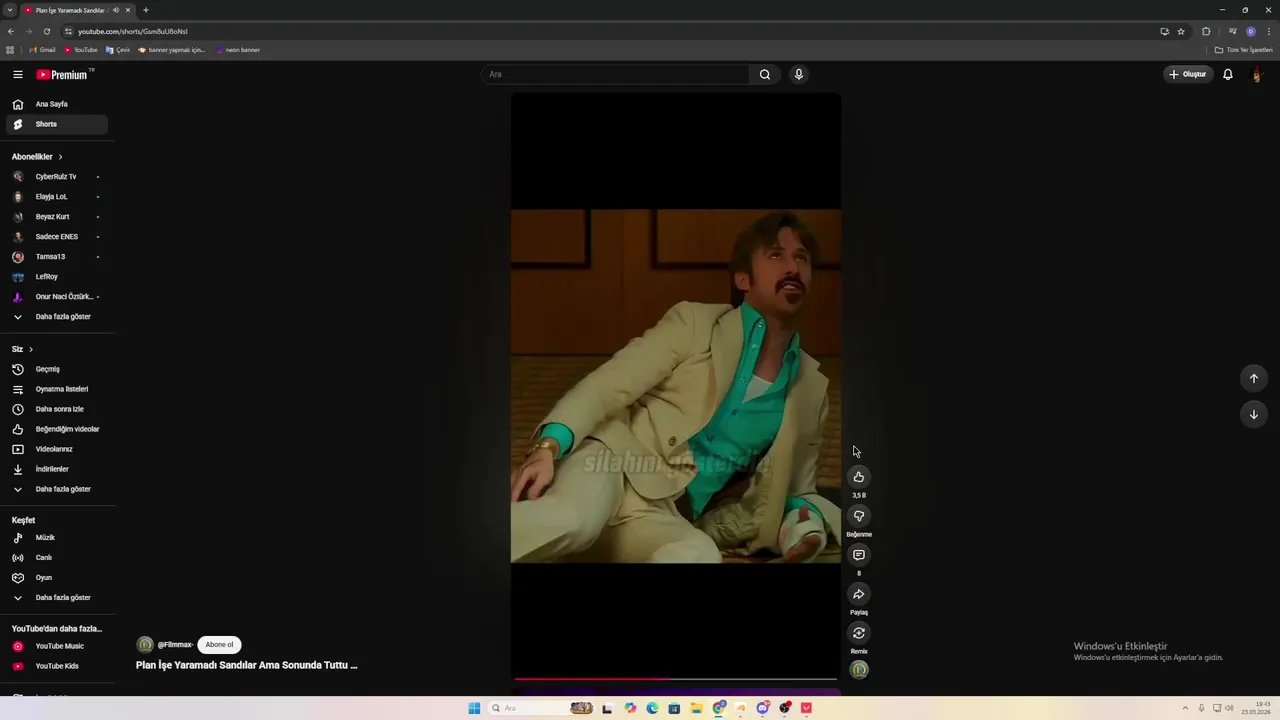Expand Daha fazla göster under Keşfet

point(57,598)
